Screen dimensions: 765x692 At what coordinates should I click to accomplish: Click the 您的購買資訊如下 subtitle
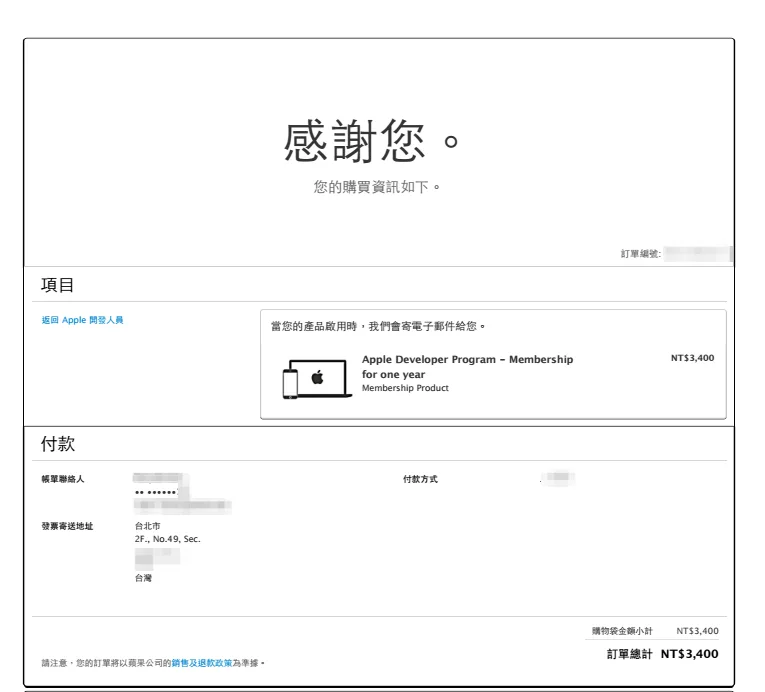click(x=377, y=187)
